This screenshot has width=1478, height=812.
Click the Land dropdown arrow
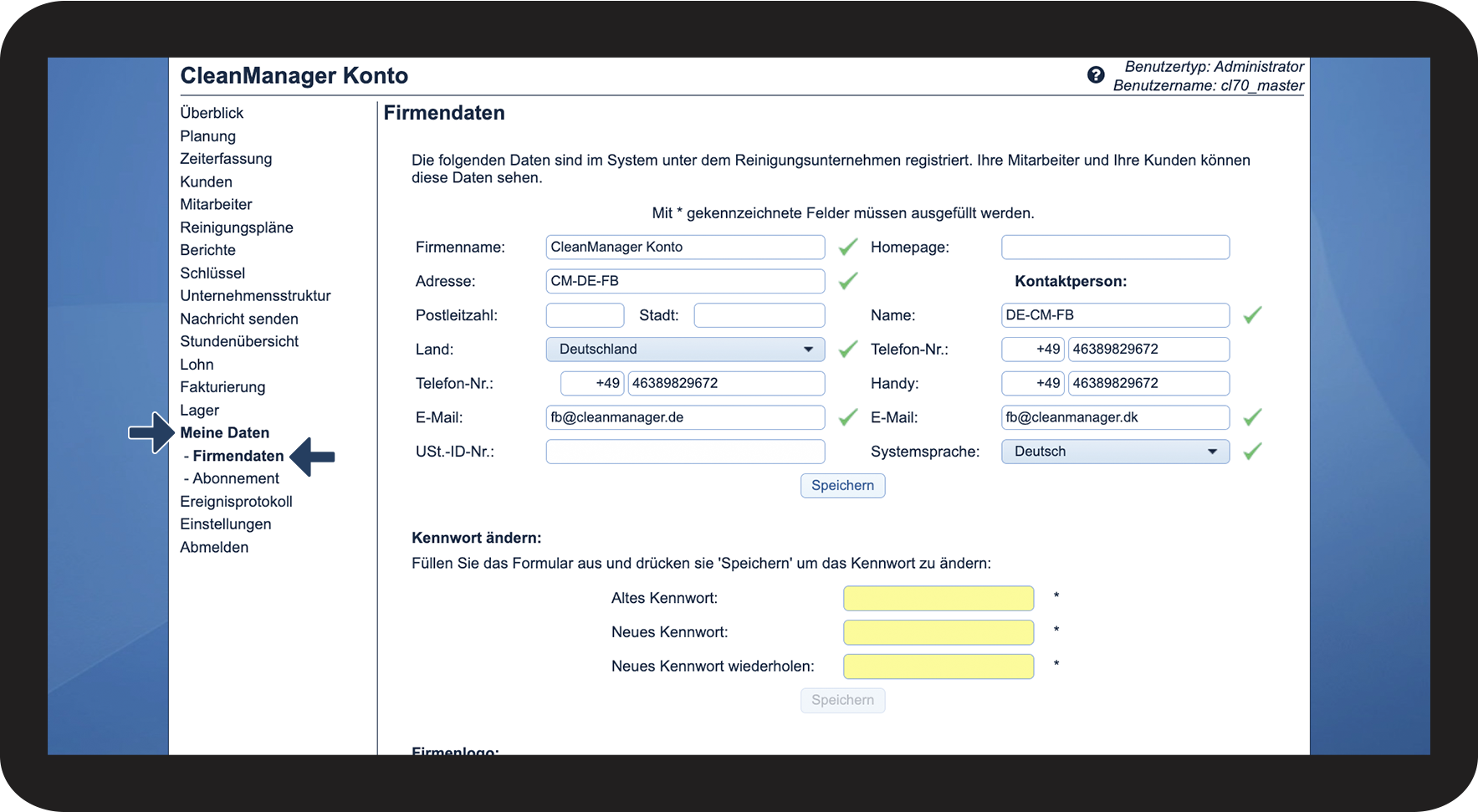pyautogui.click(x=808, y=350)
